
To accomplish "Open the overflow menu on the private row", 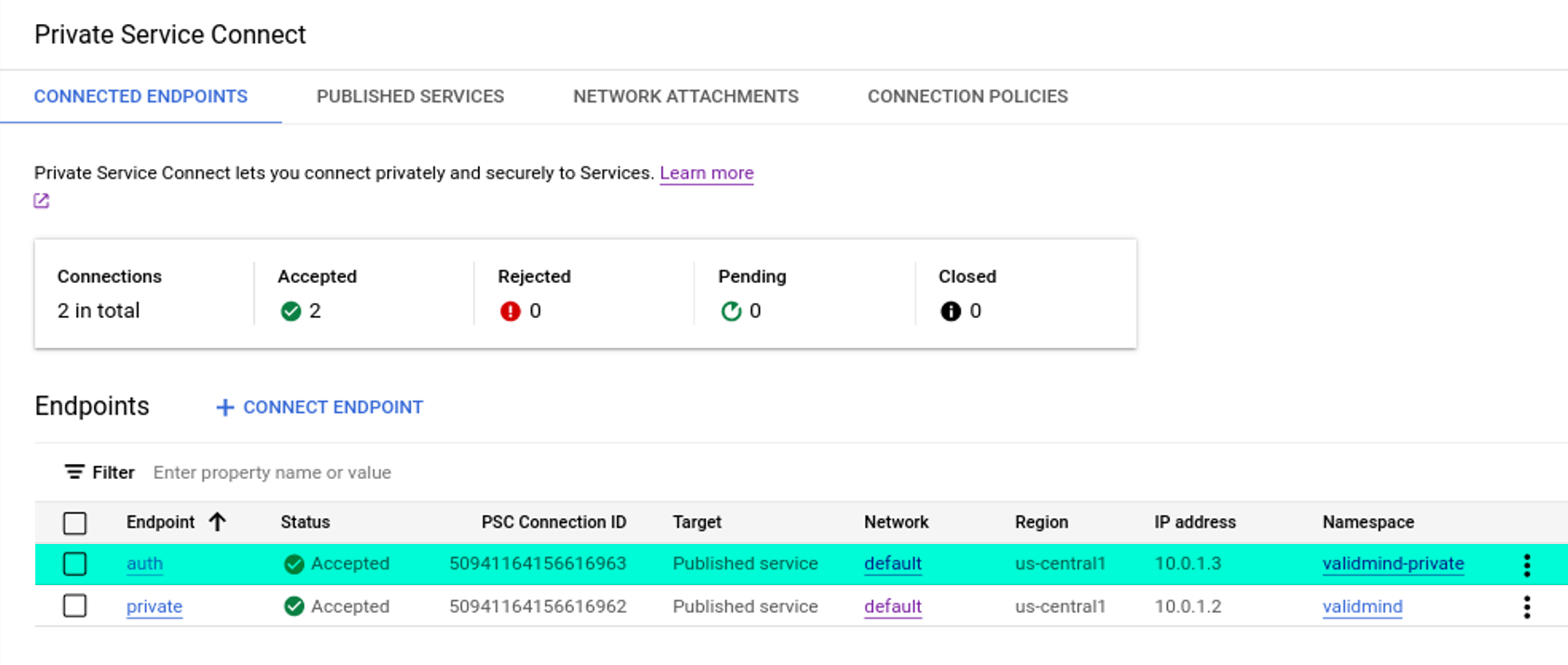I will click(x=1526, y=606).
